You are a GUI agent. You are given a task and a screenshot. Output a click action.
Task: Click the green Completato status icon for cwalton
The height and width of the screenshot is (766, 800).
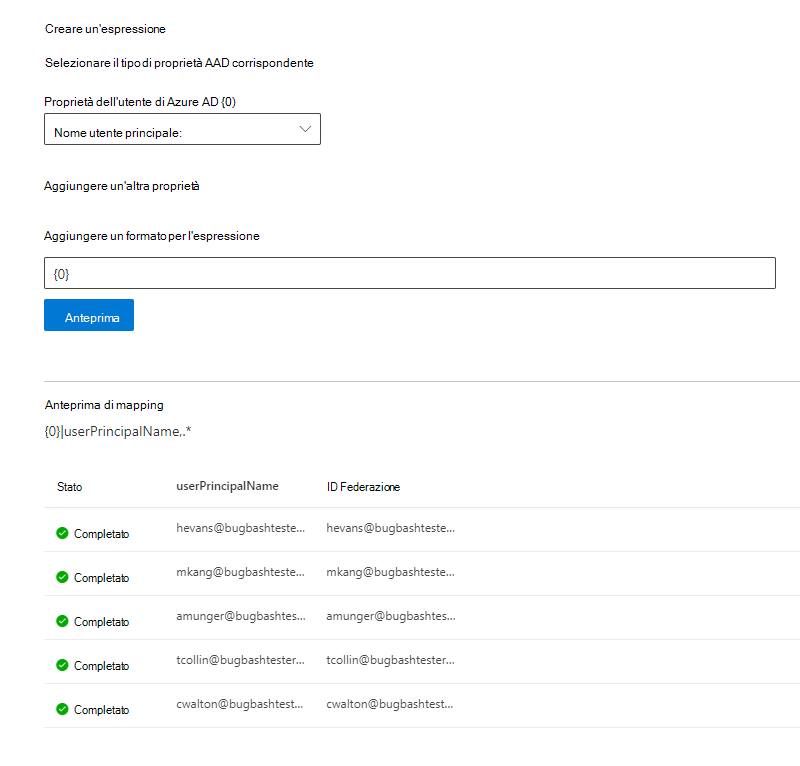pyautogui.click(x=63, y=709)
